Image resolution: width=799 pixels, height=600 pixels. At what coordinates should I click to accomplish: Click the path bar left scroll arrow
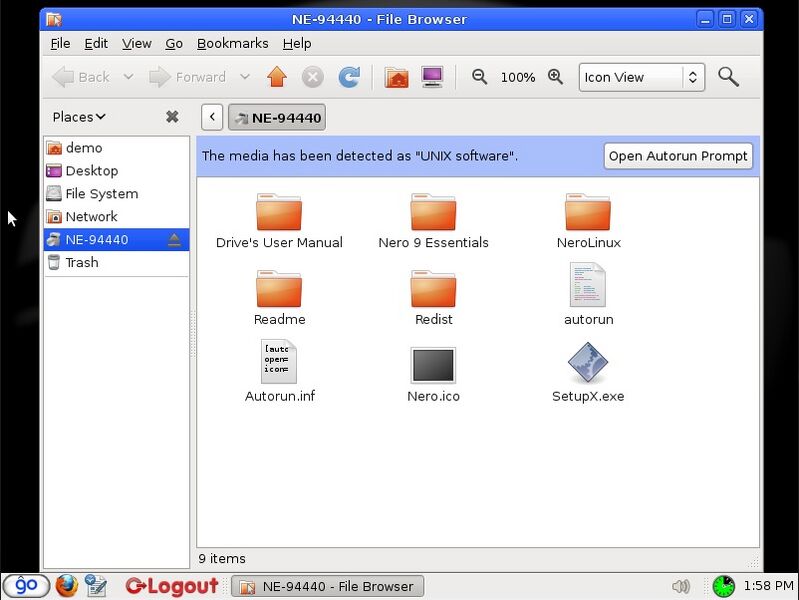click(x=212, y=118)
